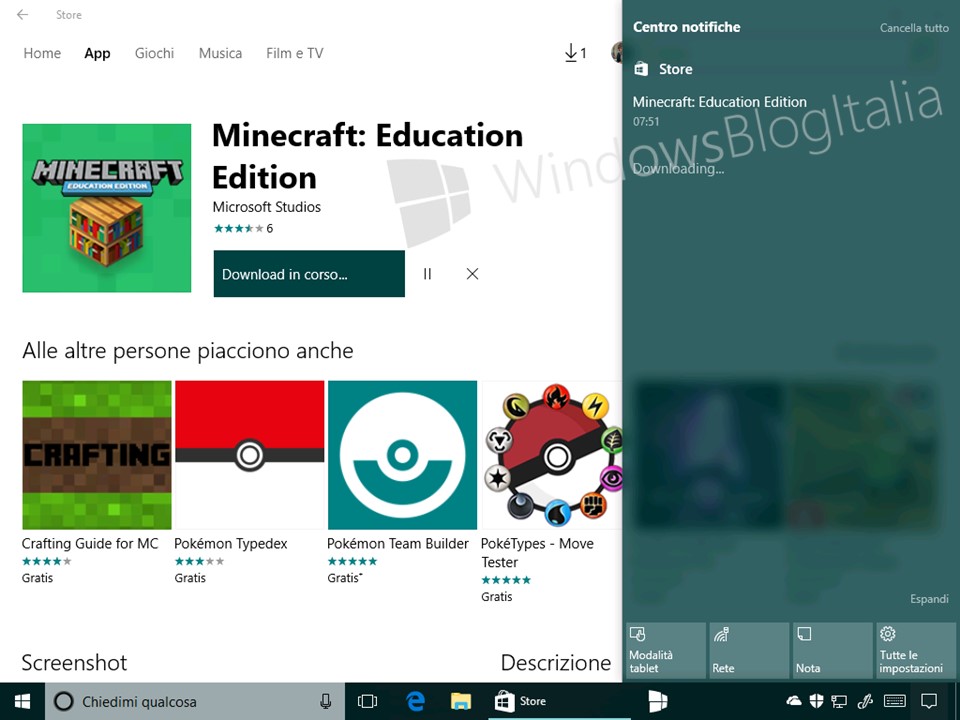Click the "Descrizione" section heading
The width and height of the screenshot is (960, 720).
(556, 662)
